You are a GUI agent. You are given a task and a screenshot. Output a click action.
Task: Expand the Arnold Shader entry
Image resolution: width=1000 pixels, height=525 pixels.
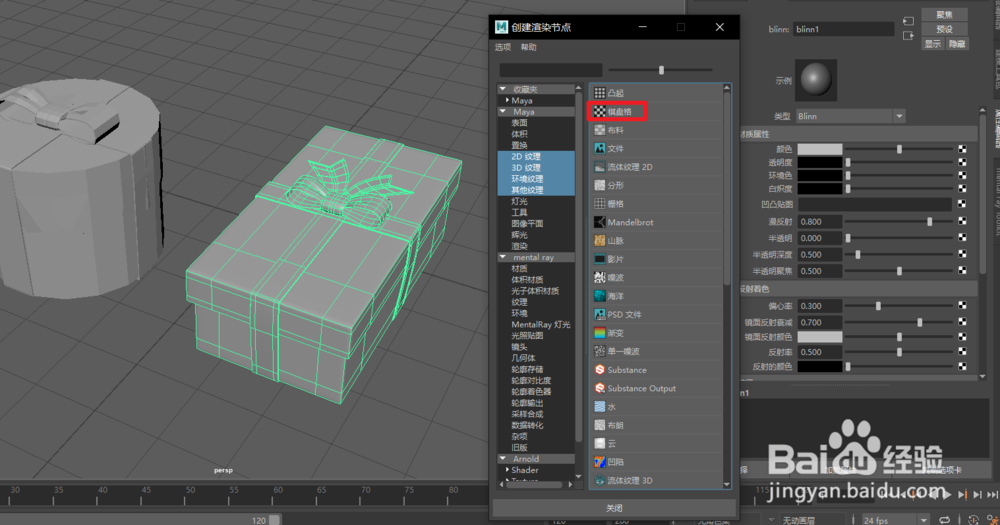pos(508,470)
